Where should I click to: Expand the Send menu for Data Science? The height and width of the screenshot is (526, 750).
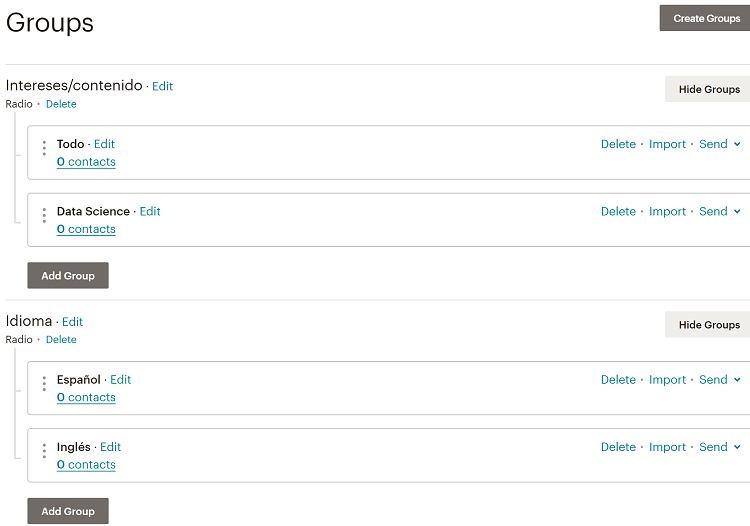point(720,211)
